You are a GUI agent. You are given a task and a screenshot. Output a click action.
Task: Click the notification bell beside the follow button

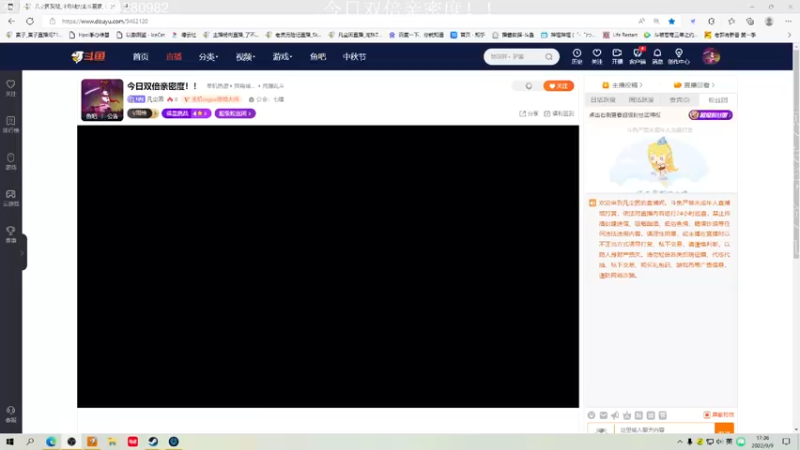529,86
